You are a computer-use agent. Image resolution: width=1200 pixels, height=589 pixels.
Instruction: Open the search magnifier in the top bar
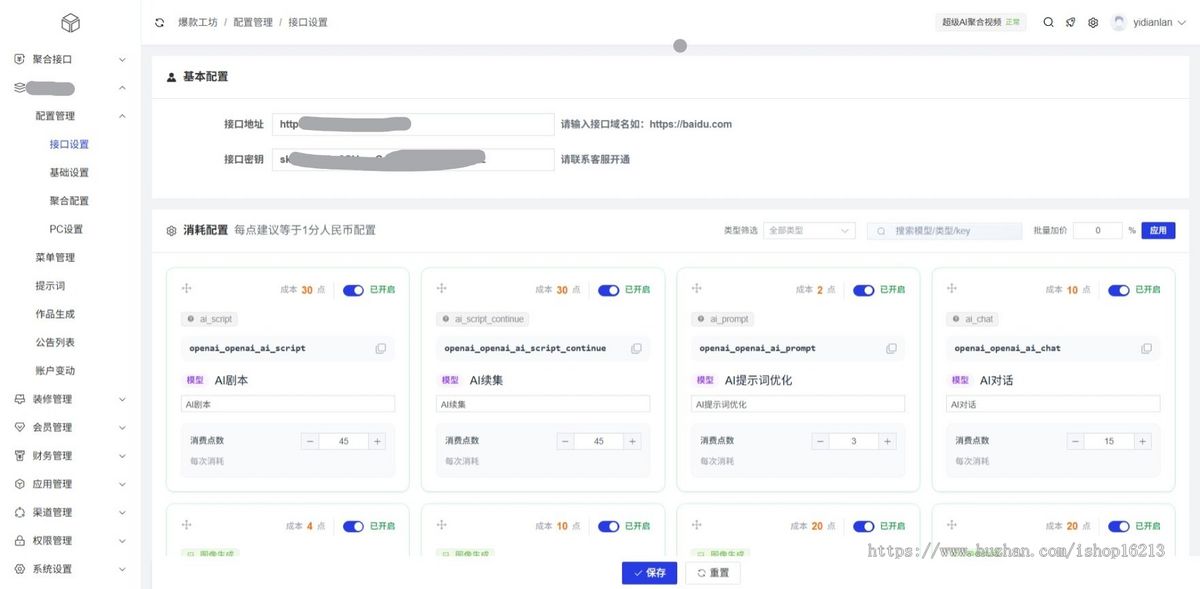(1048, 22)
